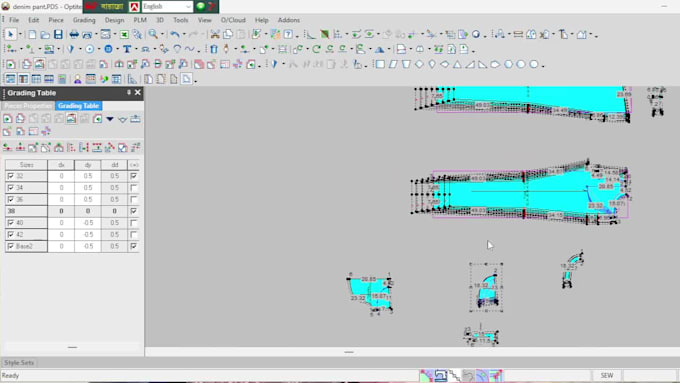Click the dark blue down-triangle icon in Grading Table

(x=110, y=119)
